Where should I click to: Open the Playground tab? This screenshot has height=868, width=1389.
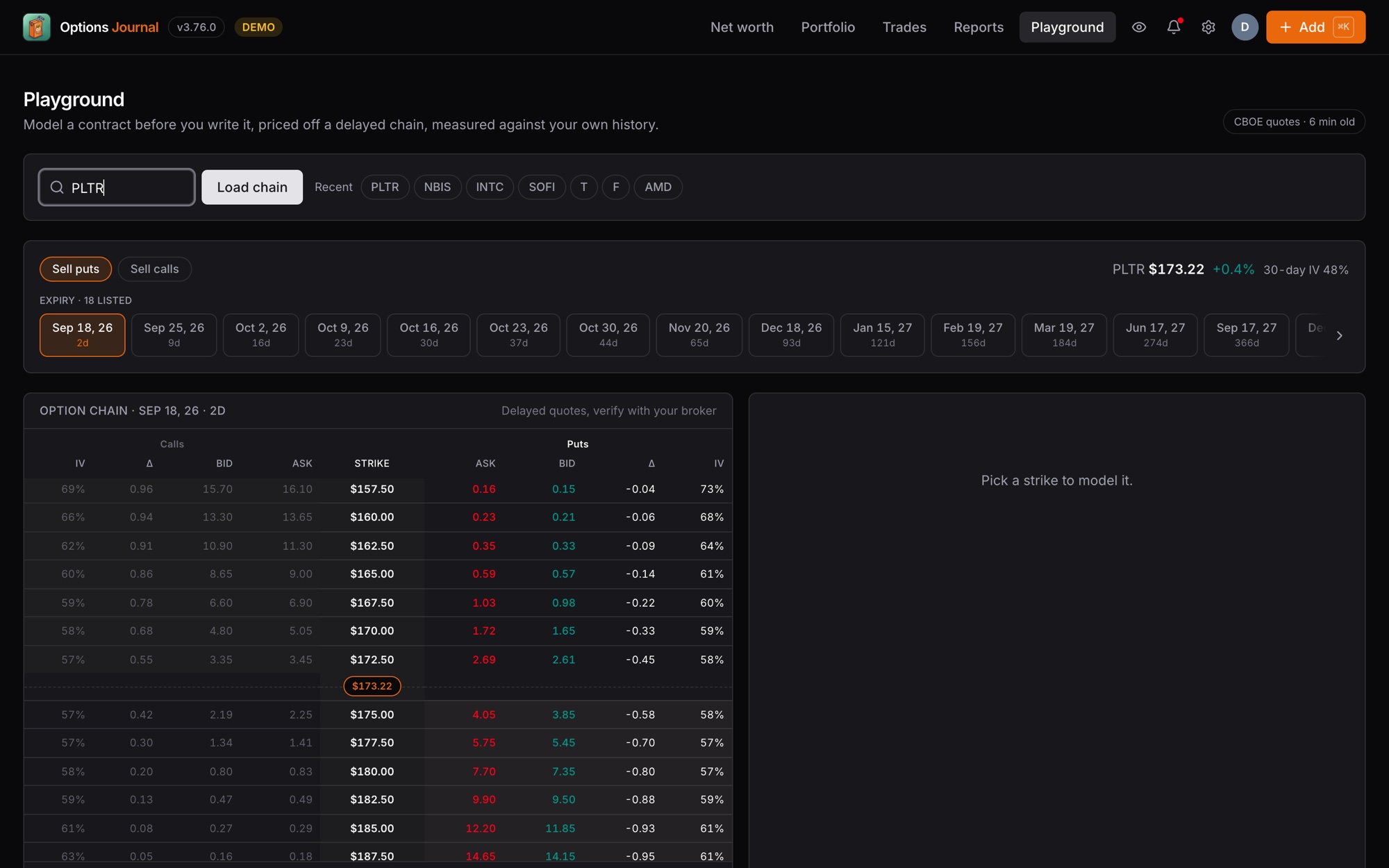click(x=1067, y=27)
